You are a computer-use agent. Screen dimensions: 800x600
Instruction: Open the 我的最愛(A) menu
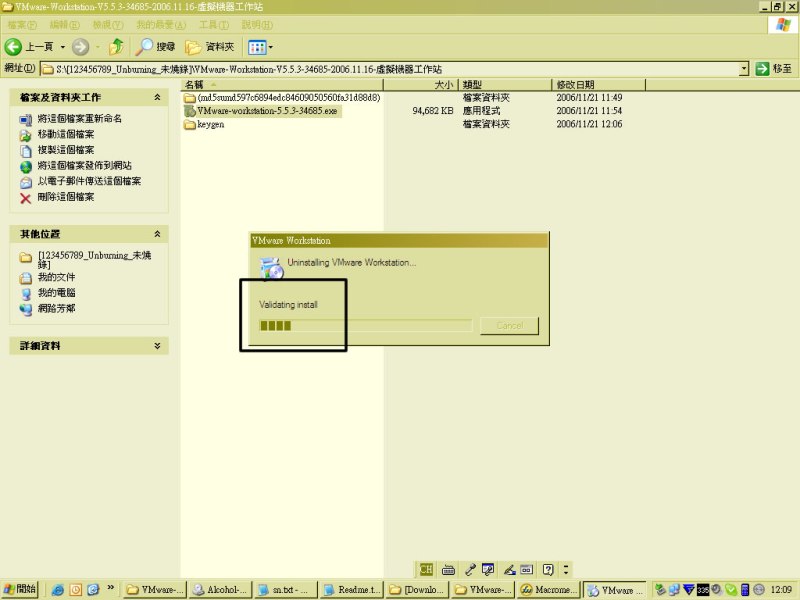[161, 24]
